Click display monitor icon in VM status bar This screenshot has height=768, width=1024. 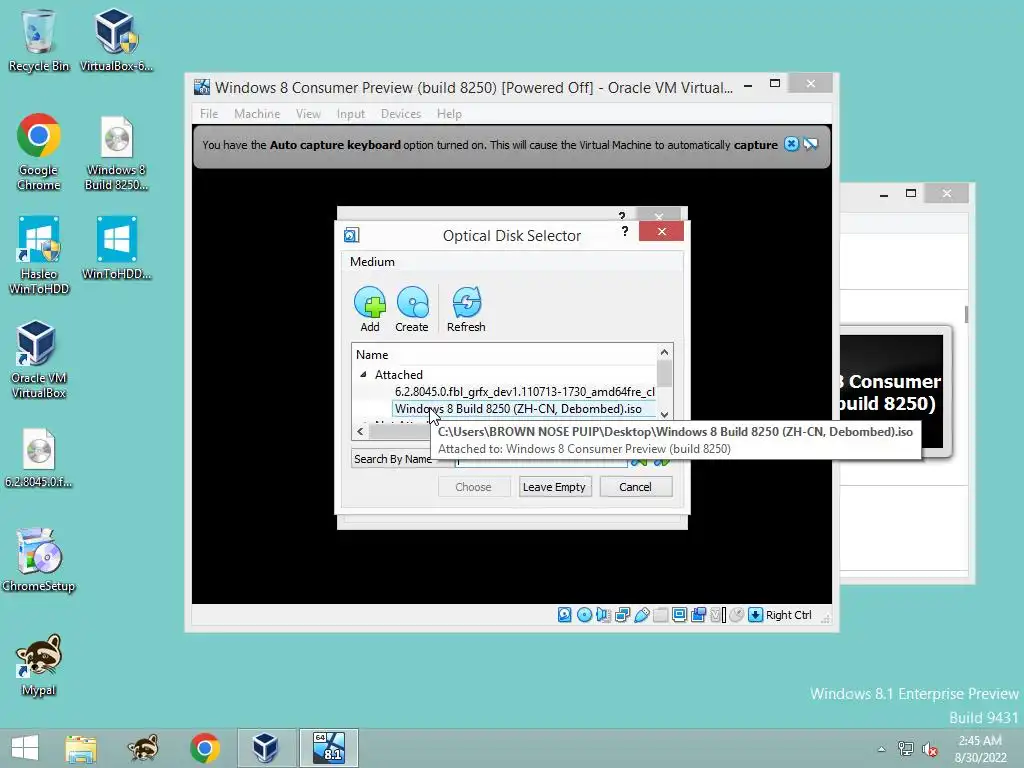679,615
